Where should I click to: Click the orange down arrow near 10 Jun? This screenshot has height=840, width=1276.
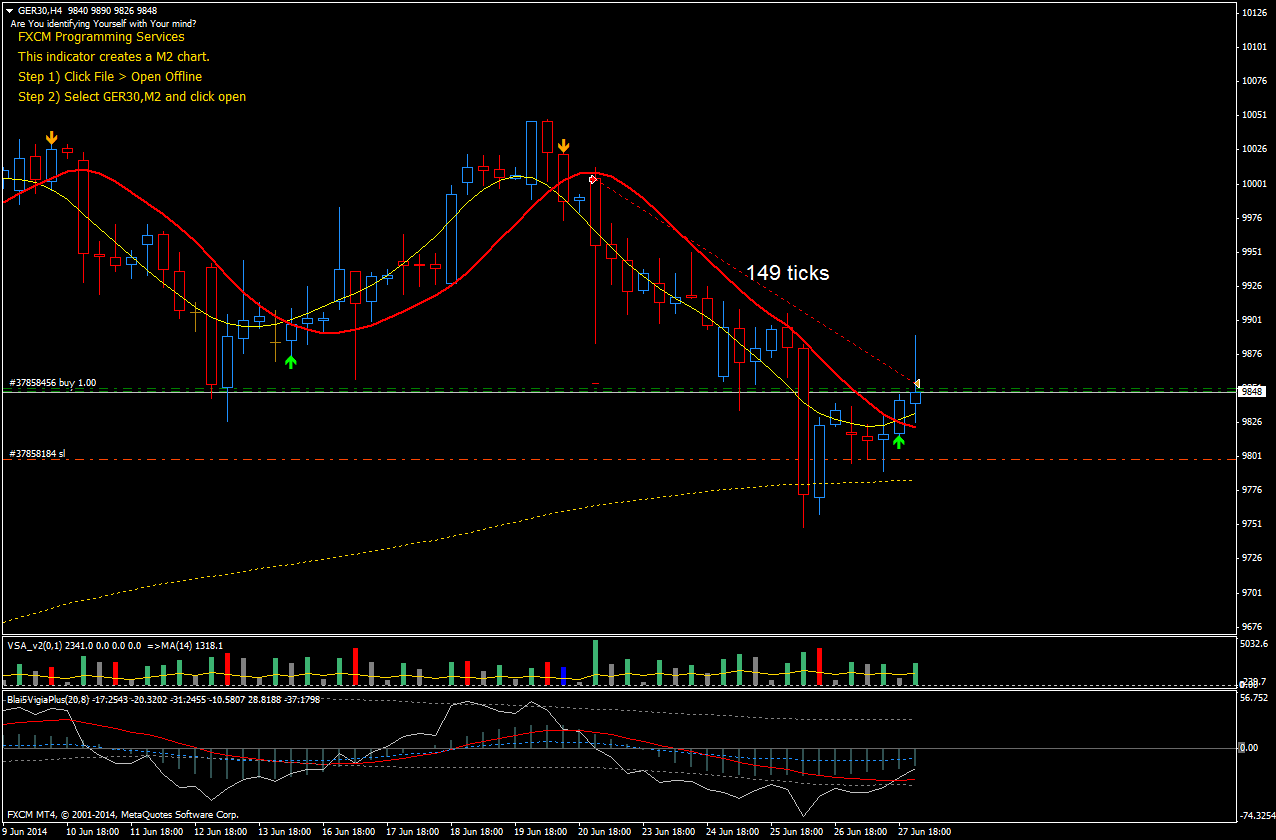pyautogui.click(x=51, y=138)
